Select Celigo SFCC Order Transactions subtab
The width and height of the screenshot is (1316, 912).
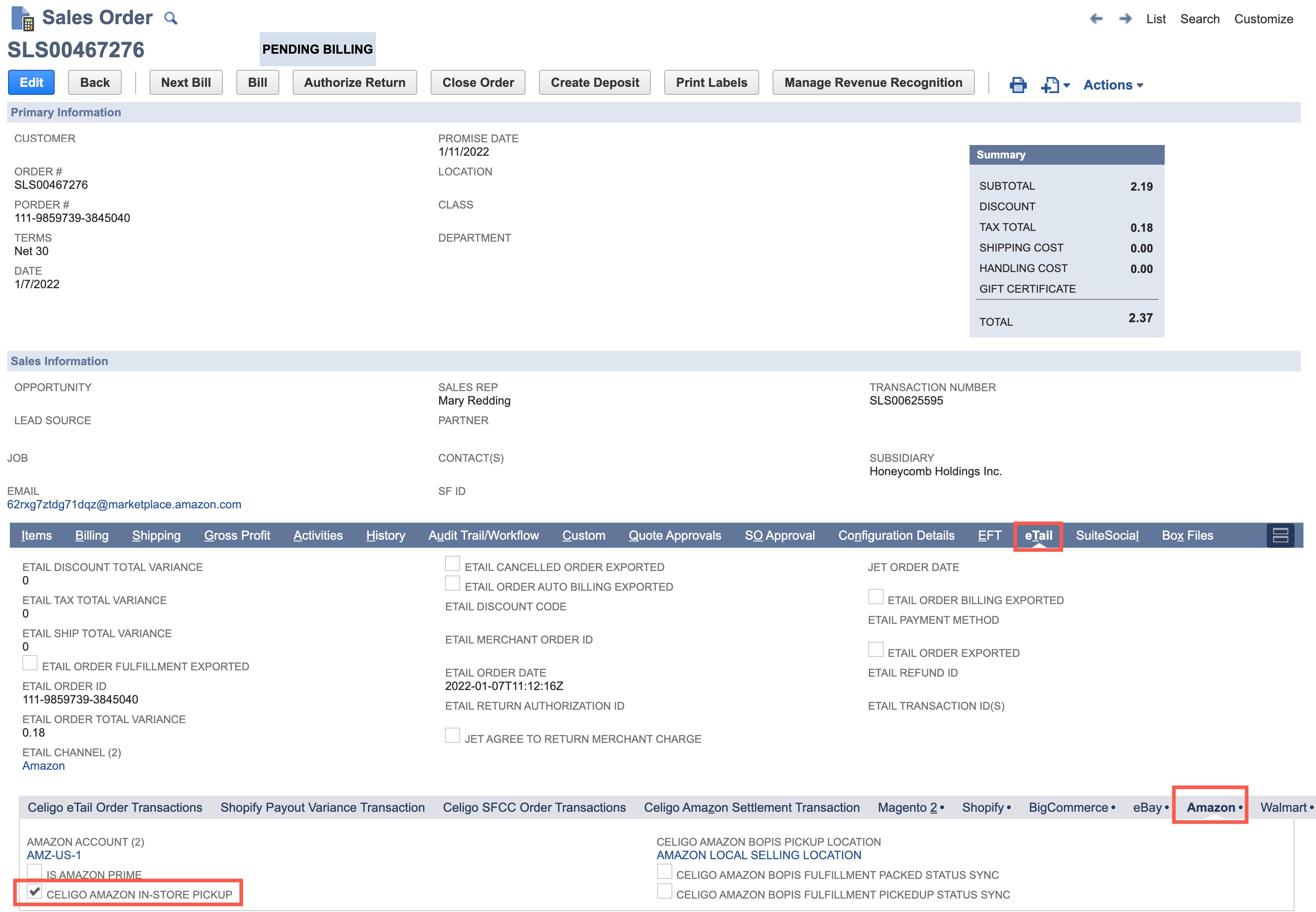tap(534, 807)
